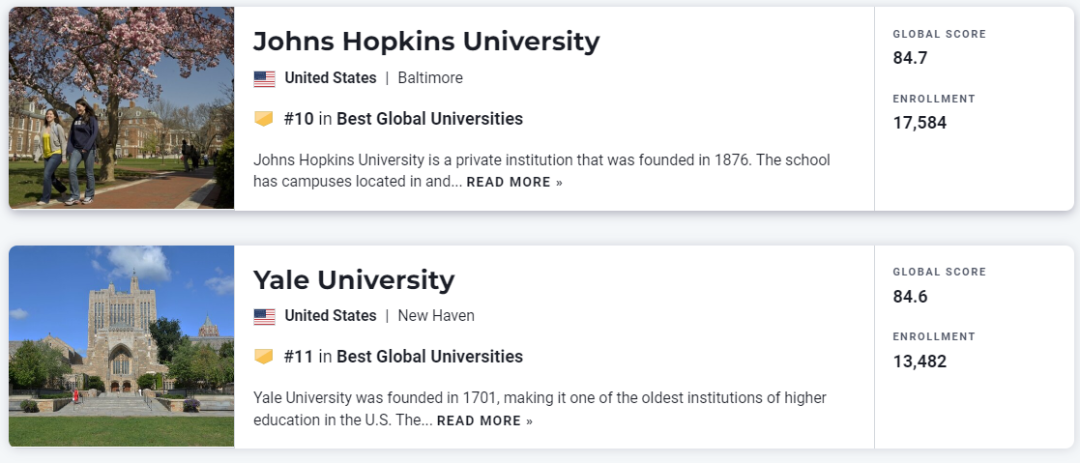Click Yale enrollment figure 13,482

point(920,362)
